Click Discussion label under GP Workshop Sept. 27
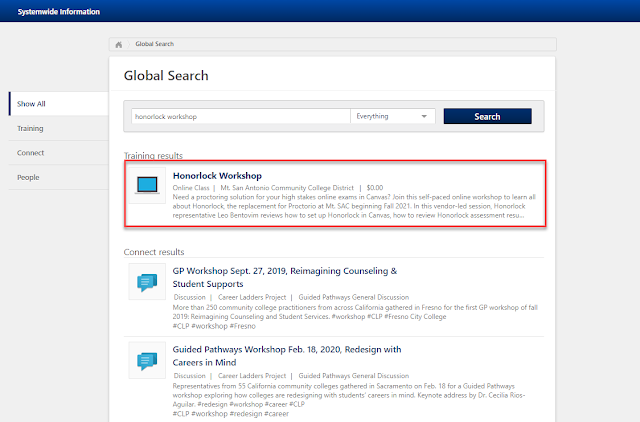Image resolution: width=640 pixels, height=422 pixels. pyautogui.click(x=189, y=297)
